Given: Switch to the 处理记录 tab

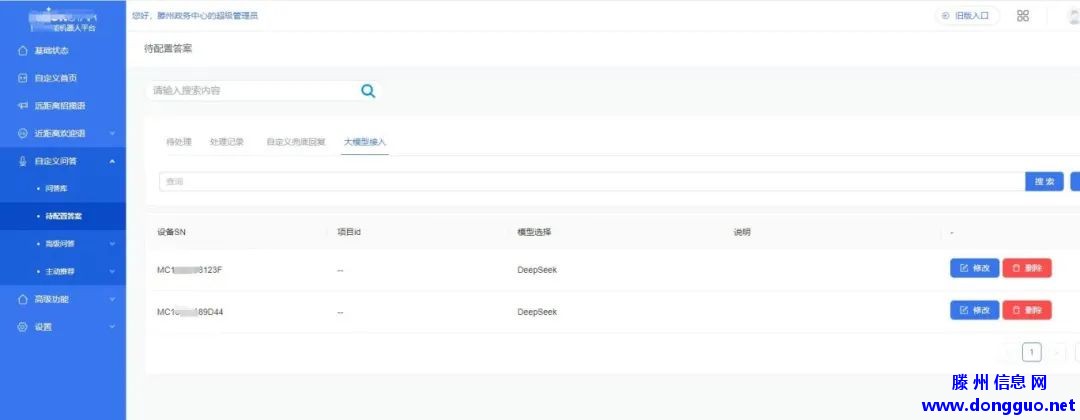Looking at the screenshot, I should (227, 142).
